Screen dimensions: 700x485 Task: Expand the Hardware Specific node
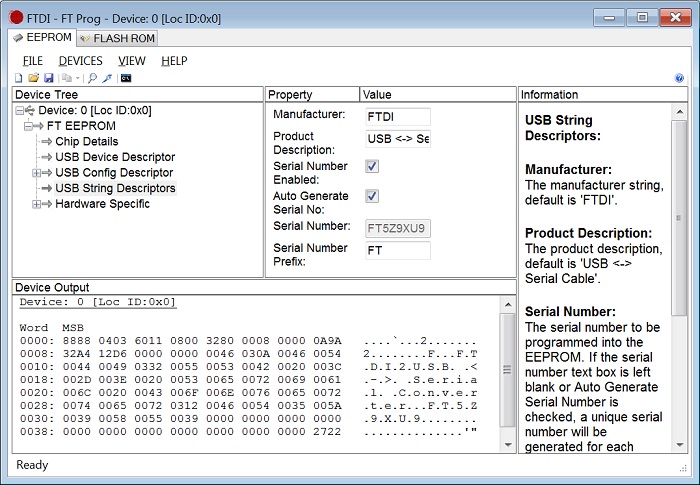(x=36, y=204)
